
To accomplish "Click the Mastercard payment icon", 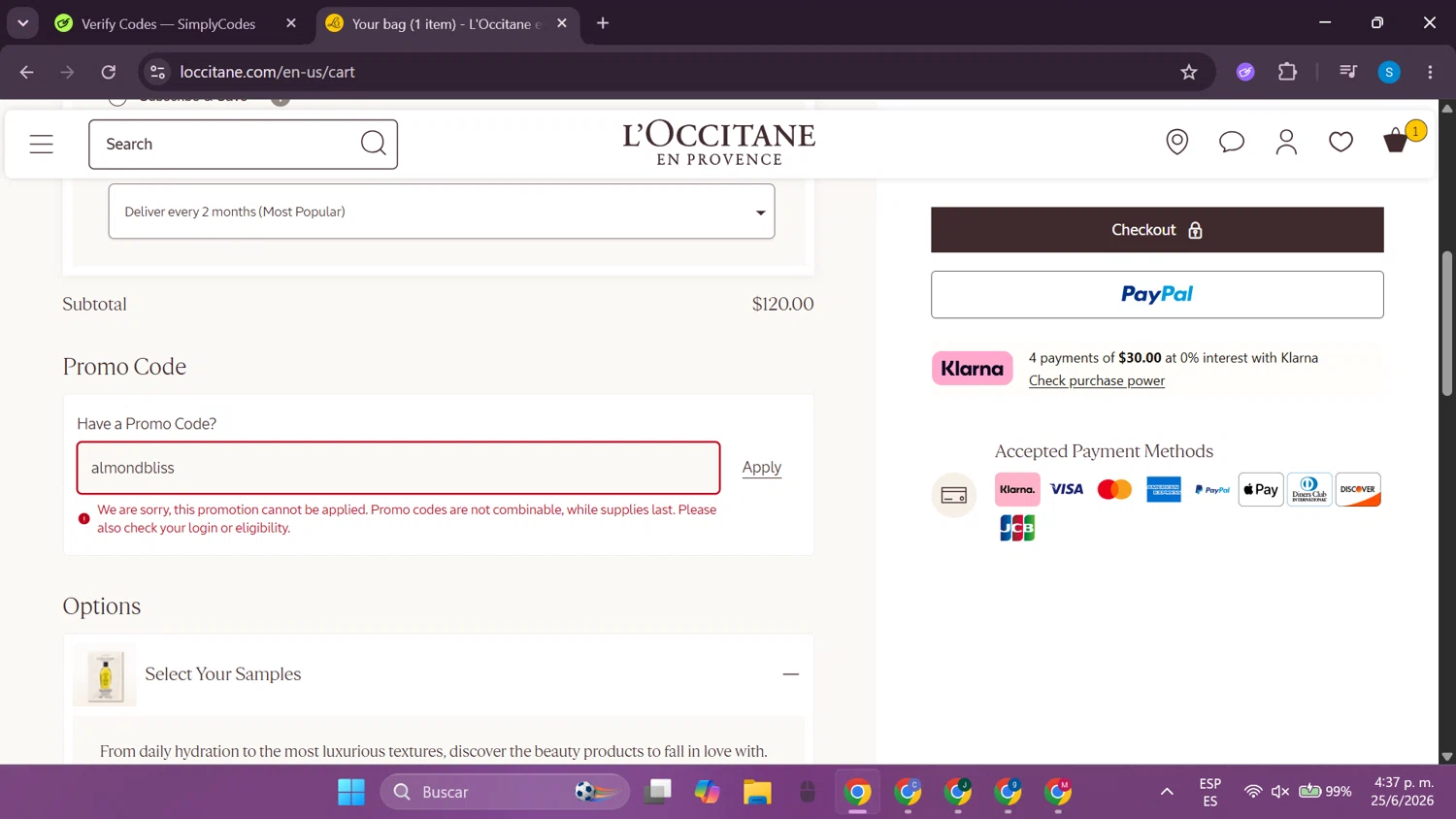I will 1114,489.
